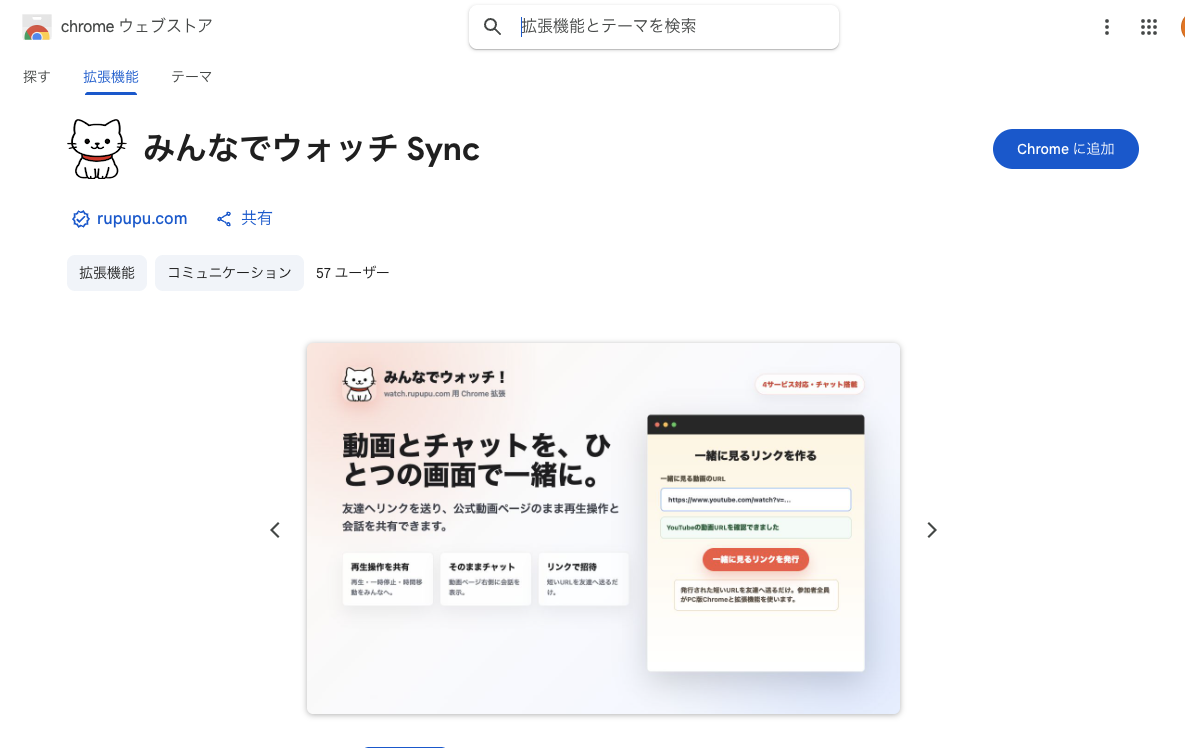1185x748 pixels.
Task: Open the three-dot more options menu
Action: pyautogui.click(x=1106, y=27)
